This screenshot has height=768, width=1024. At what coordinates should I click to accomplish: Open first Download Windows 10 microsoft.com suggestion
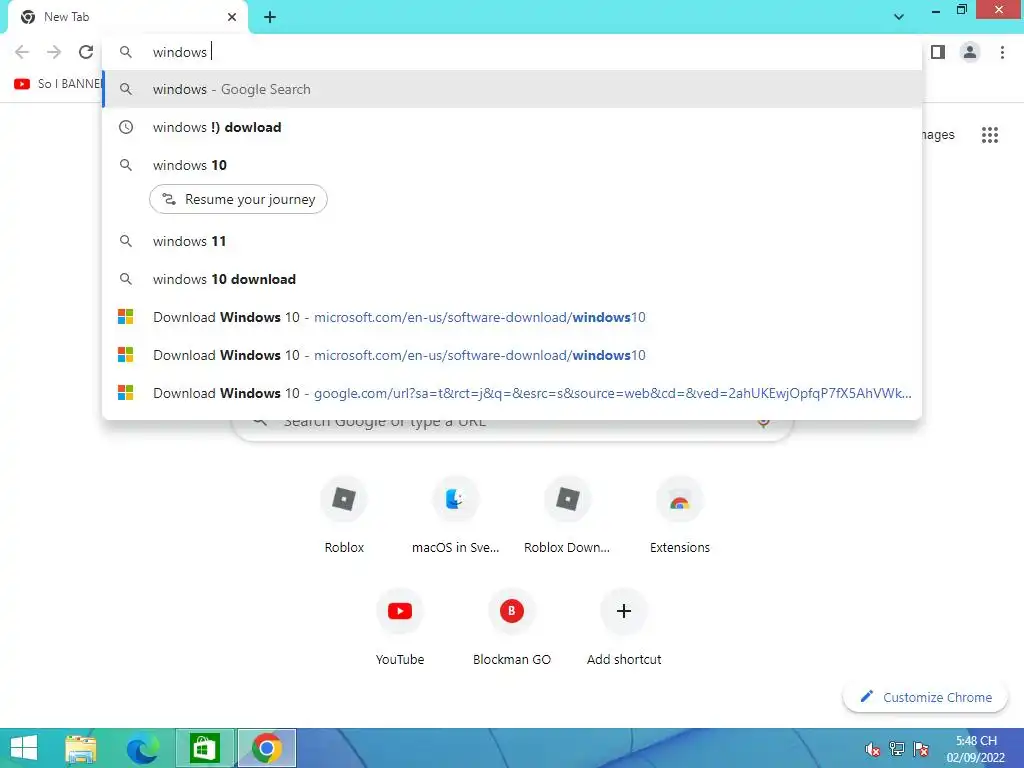click(x=512, y=317)
